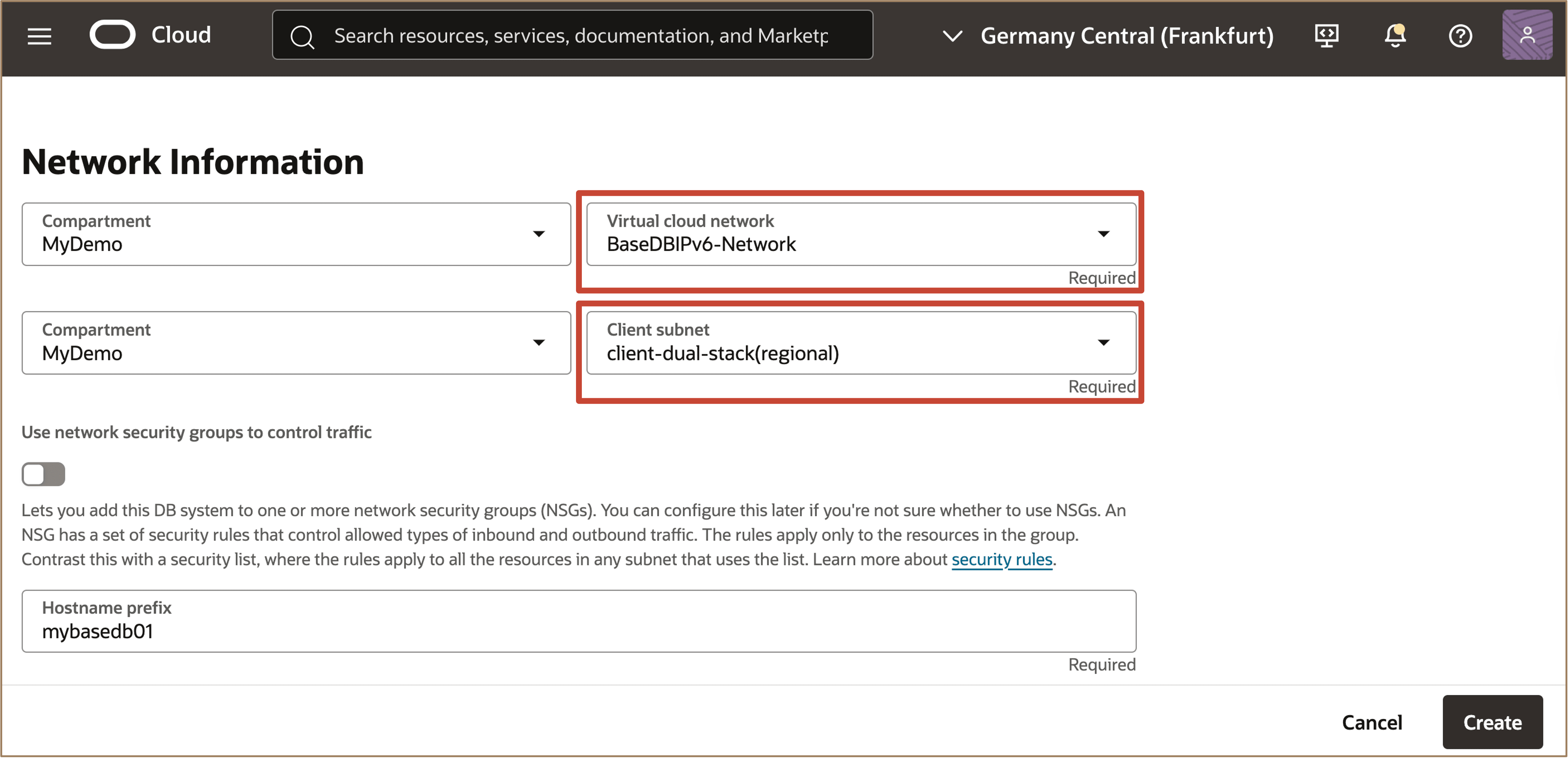Screen dimensions: 1568x758
Task: Expand the Client subnet dropdown
Action: (861, 343)
